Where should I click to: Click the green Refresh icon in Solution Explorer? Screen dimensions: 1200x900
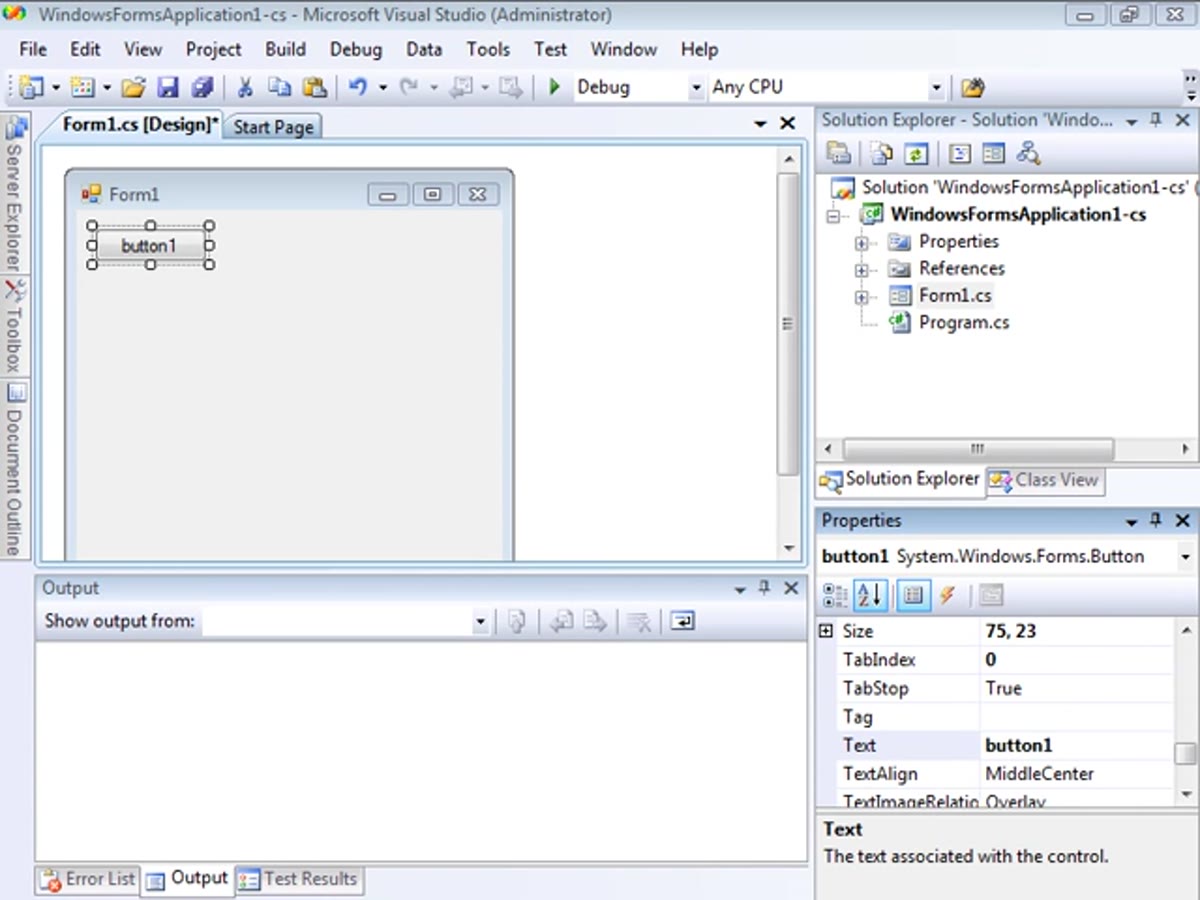(916, 153)
